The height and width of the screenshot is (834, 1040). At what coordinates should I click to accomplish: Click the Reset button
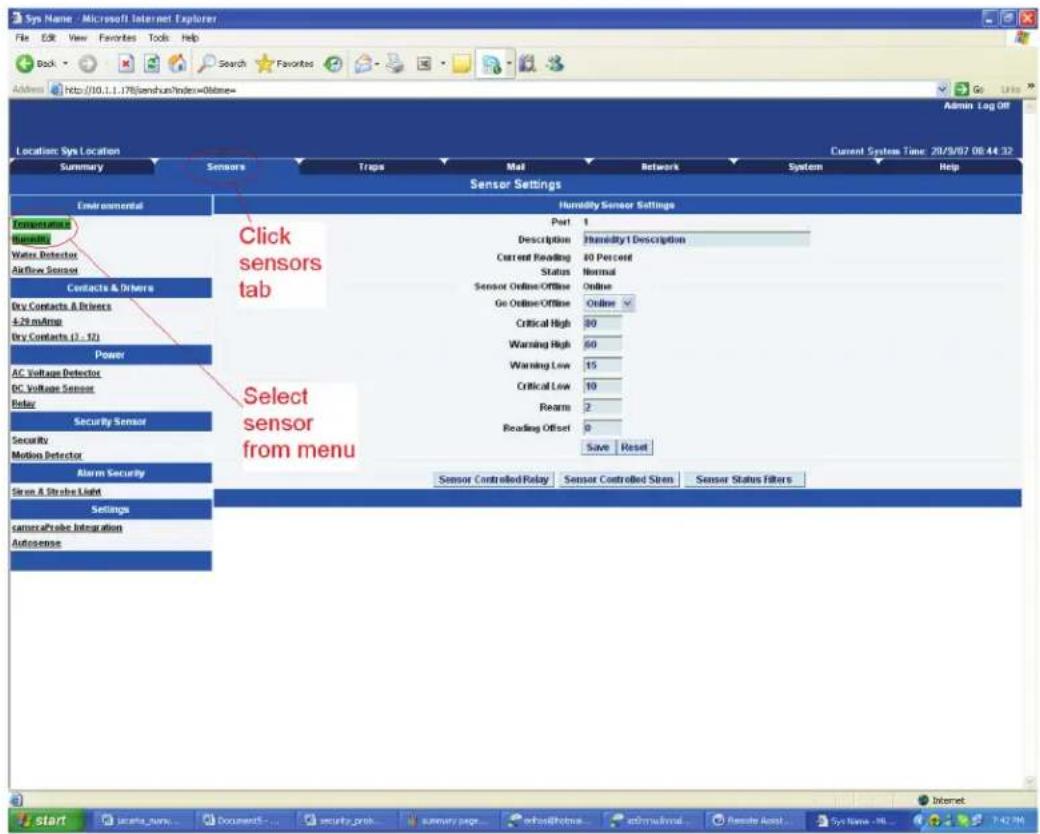(x=634, y=447)
